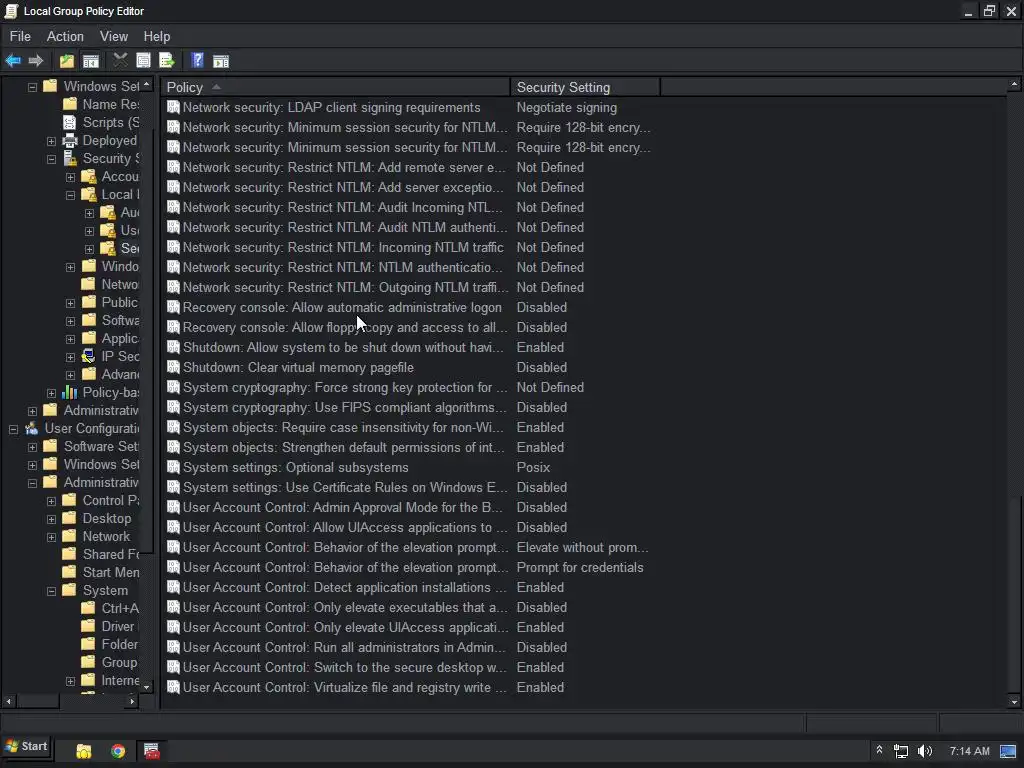
Task: Expand the Interne... tree node
Action: 70,681
